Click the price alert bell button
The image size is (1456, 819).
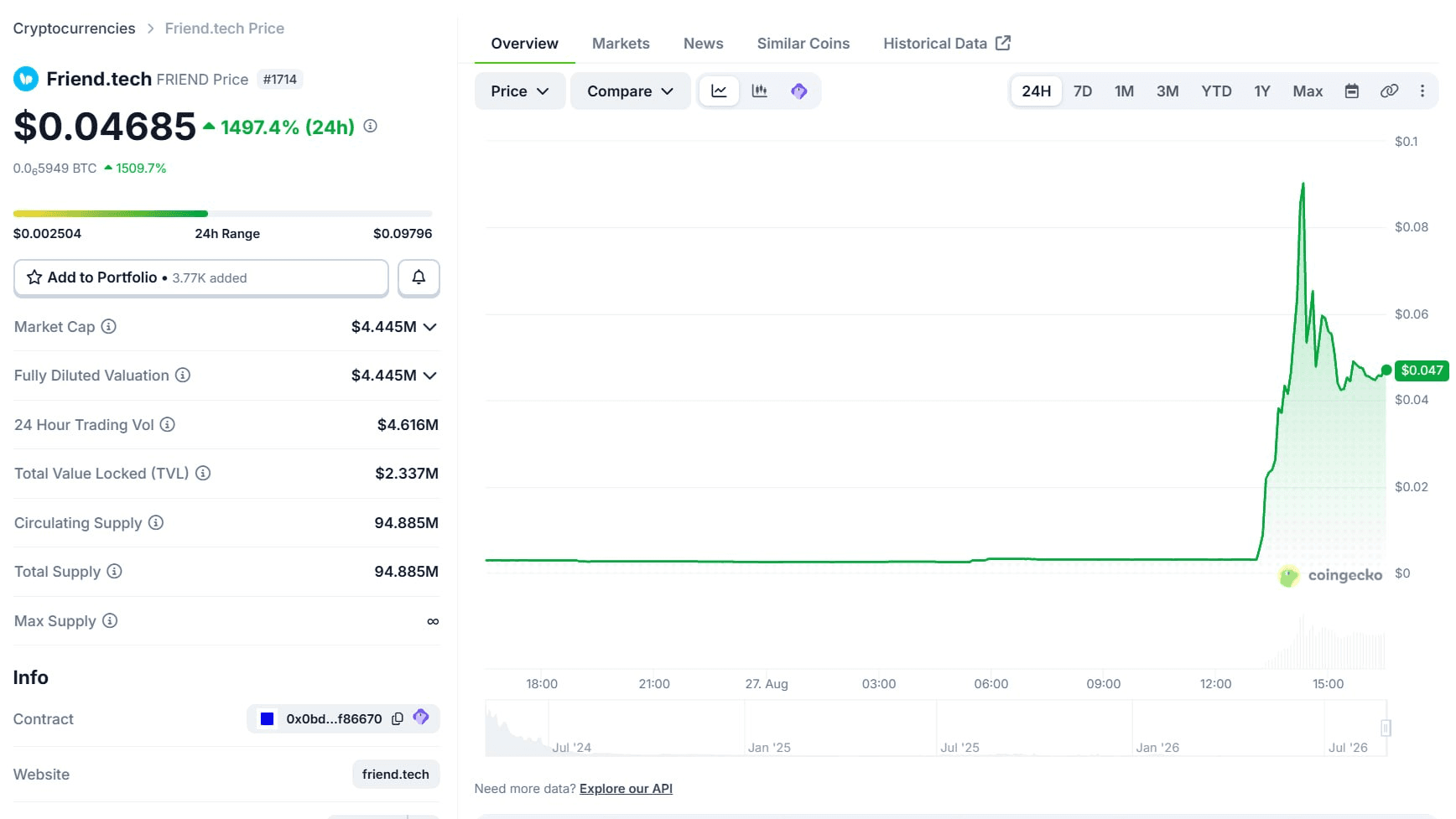pos(419,277)
